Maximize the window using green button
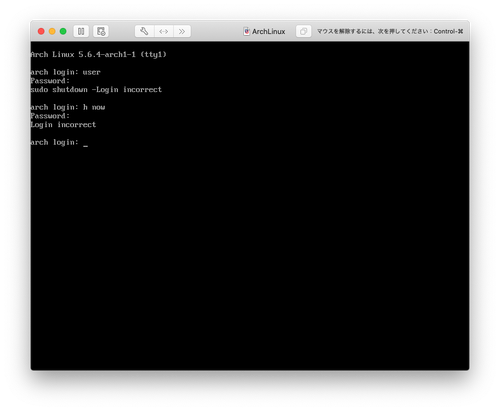Screen dimensions: 500x411 click(x=63, y=31)
